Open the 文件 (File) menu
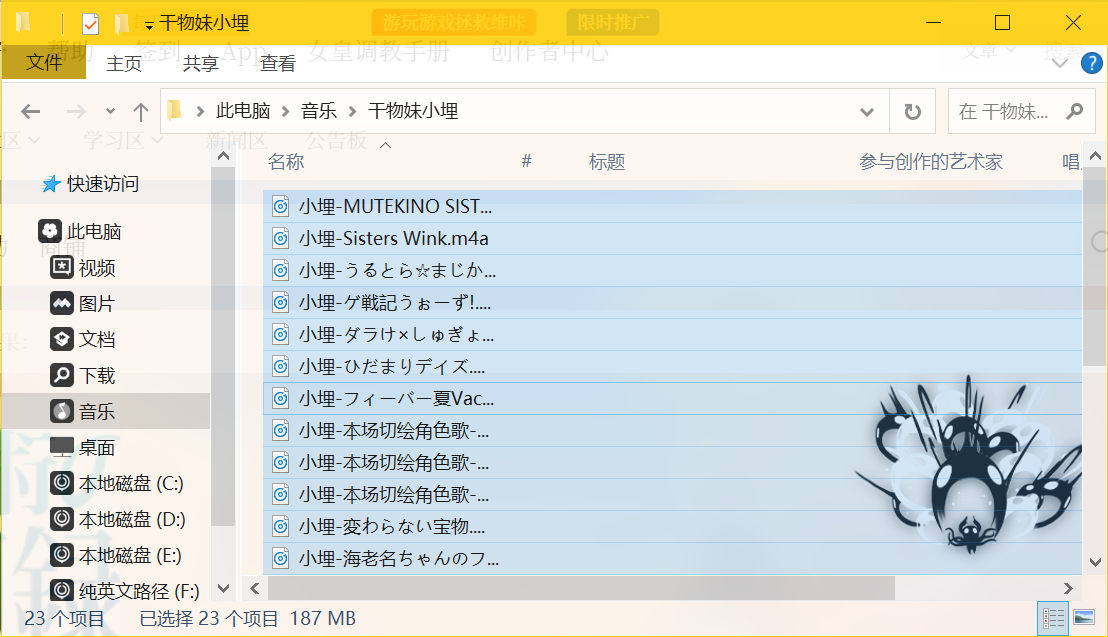Viewport: 1108px width, 637px height. click(44, 63)
